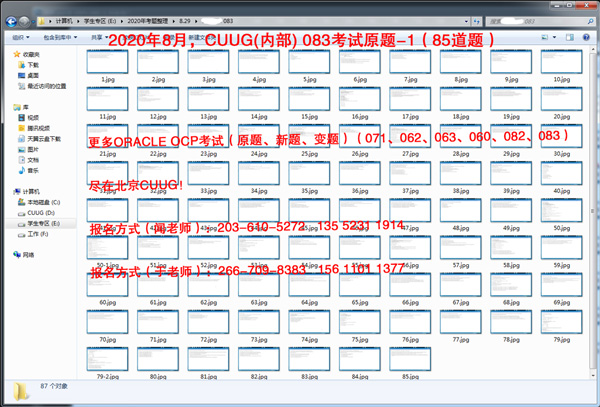600x407 pixels.
Task: Open 图片 library
Action: pos(28,149)
